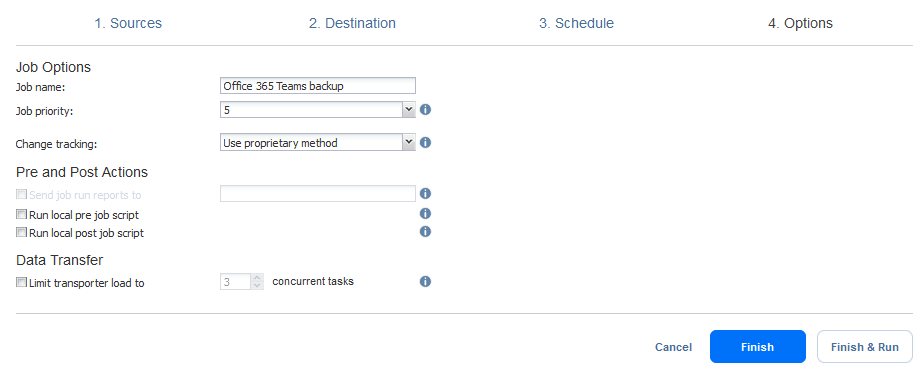
Task: Expand the Change tracking dropdown
Action: (x=409, y=142)
